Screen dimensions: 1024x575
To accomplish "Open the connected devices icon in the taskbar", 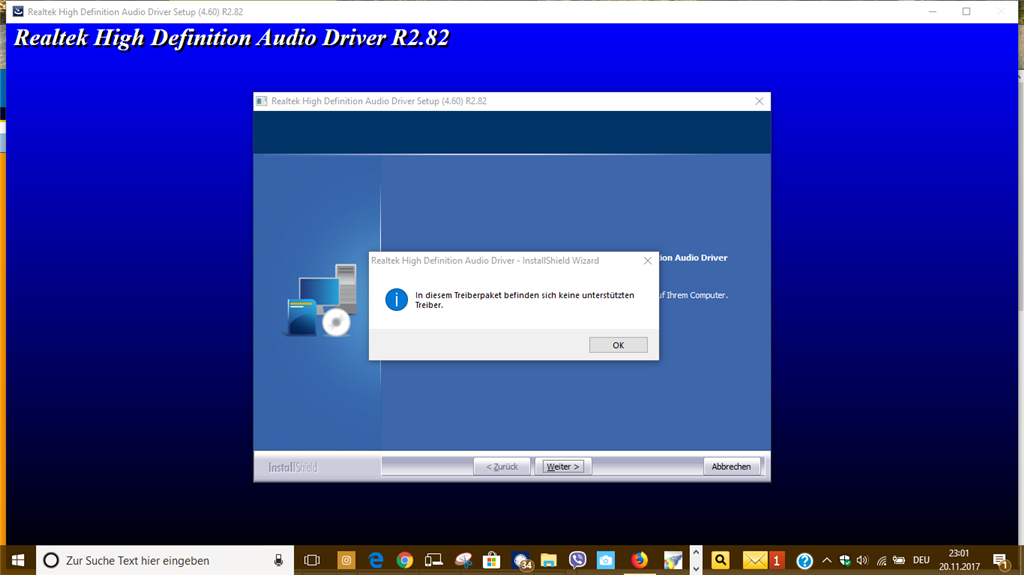I will 434,561.
